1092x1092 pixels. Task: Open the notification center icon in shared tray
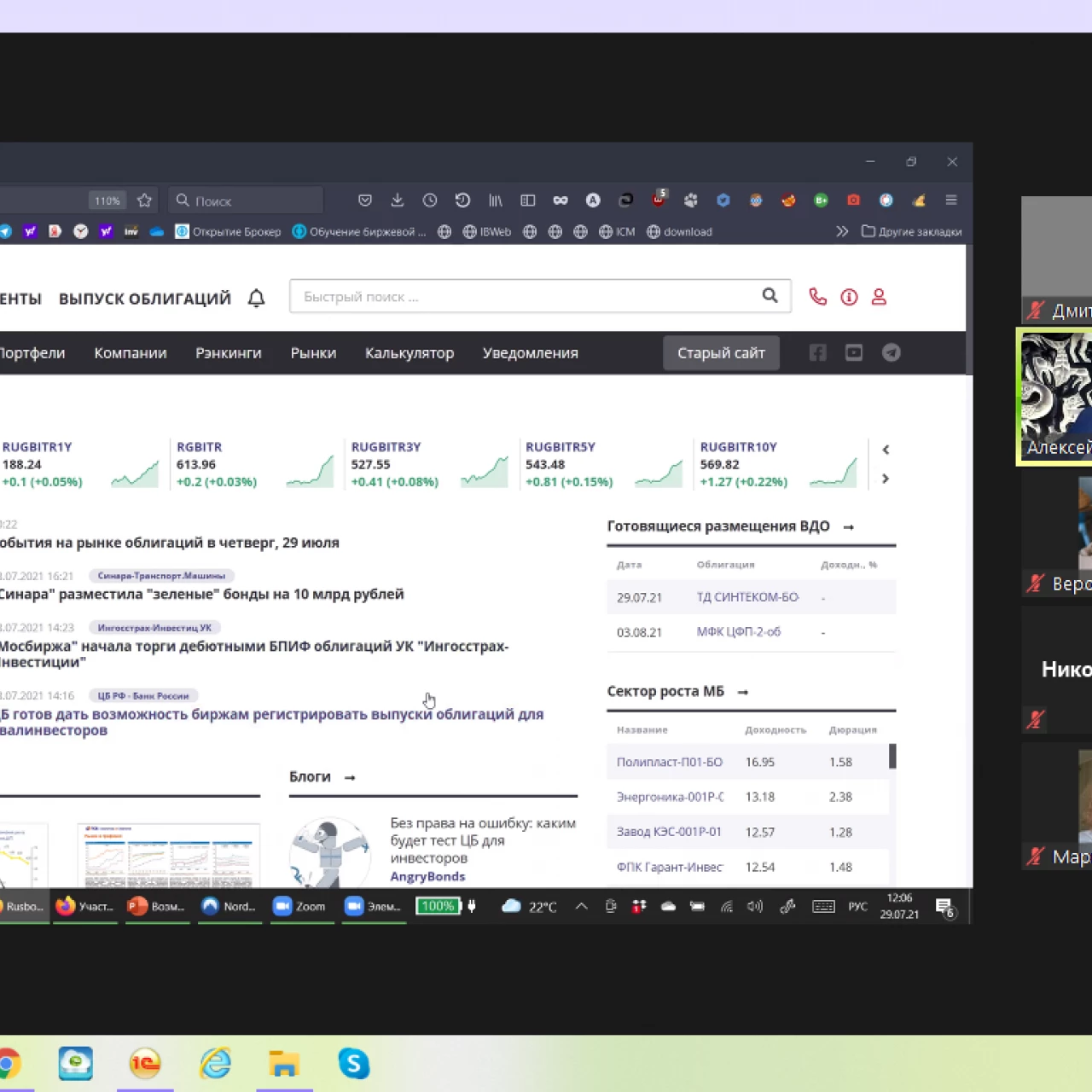[x=944, y=907]
